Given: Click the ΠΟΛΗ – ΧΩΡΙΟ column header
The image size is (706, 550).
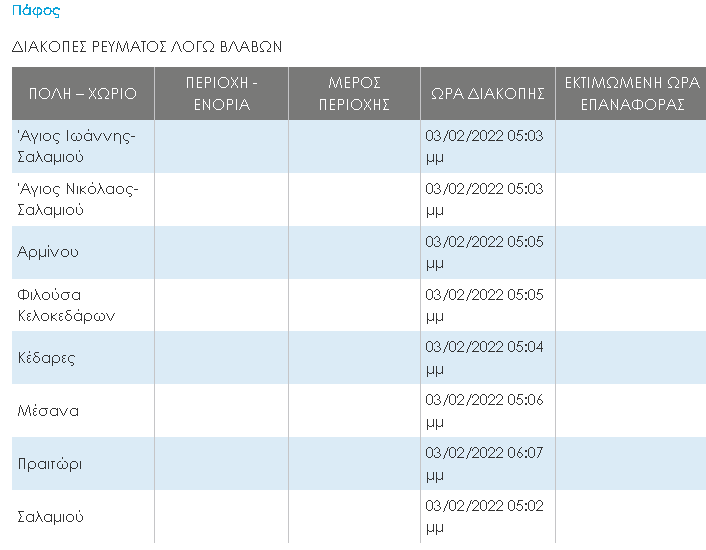Looking at the screenshot, I should point(83,94).
